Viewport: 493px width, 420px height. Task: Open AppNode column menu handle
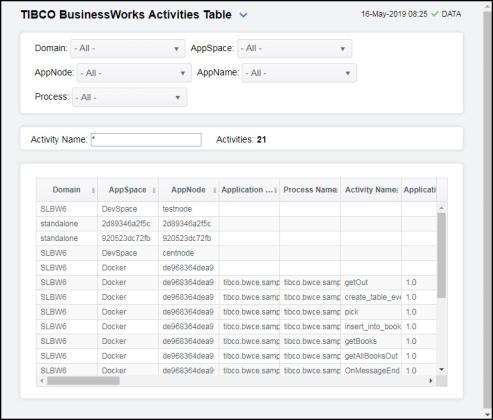215,190
